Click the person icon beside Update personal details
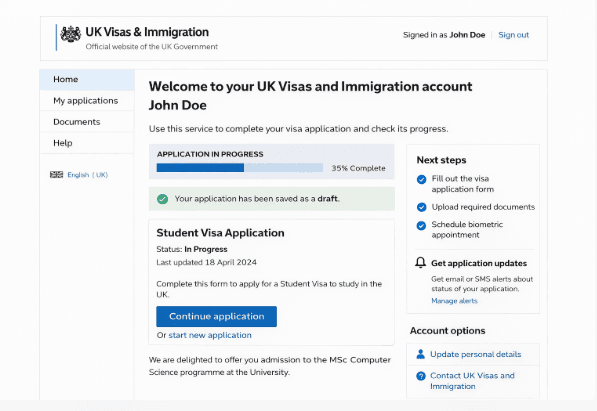 [x=420, y=354]
